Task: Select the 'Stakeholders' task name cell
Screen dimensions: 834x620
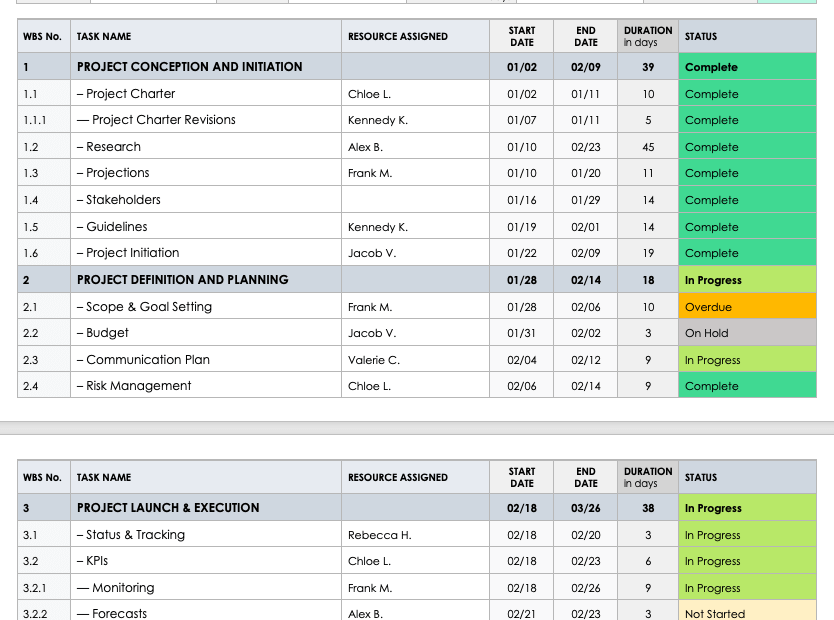Action: point(206,199)
